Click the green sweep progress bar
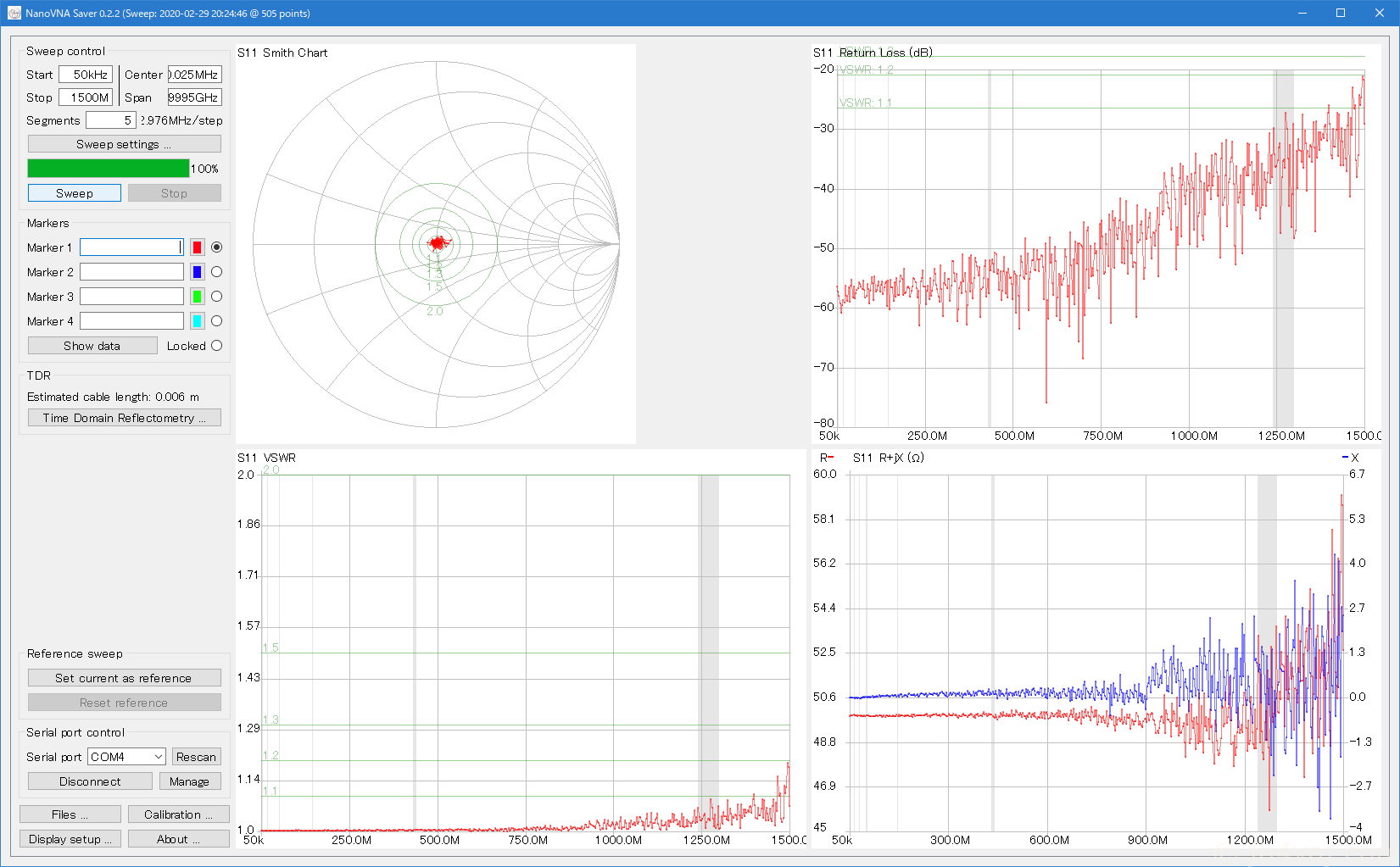 tap(109, 169)
